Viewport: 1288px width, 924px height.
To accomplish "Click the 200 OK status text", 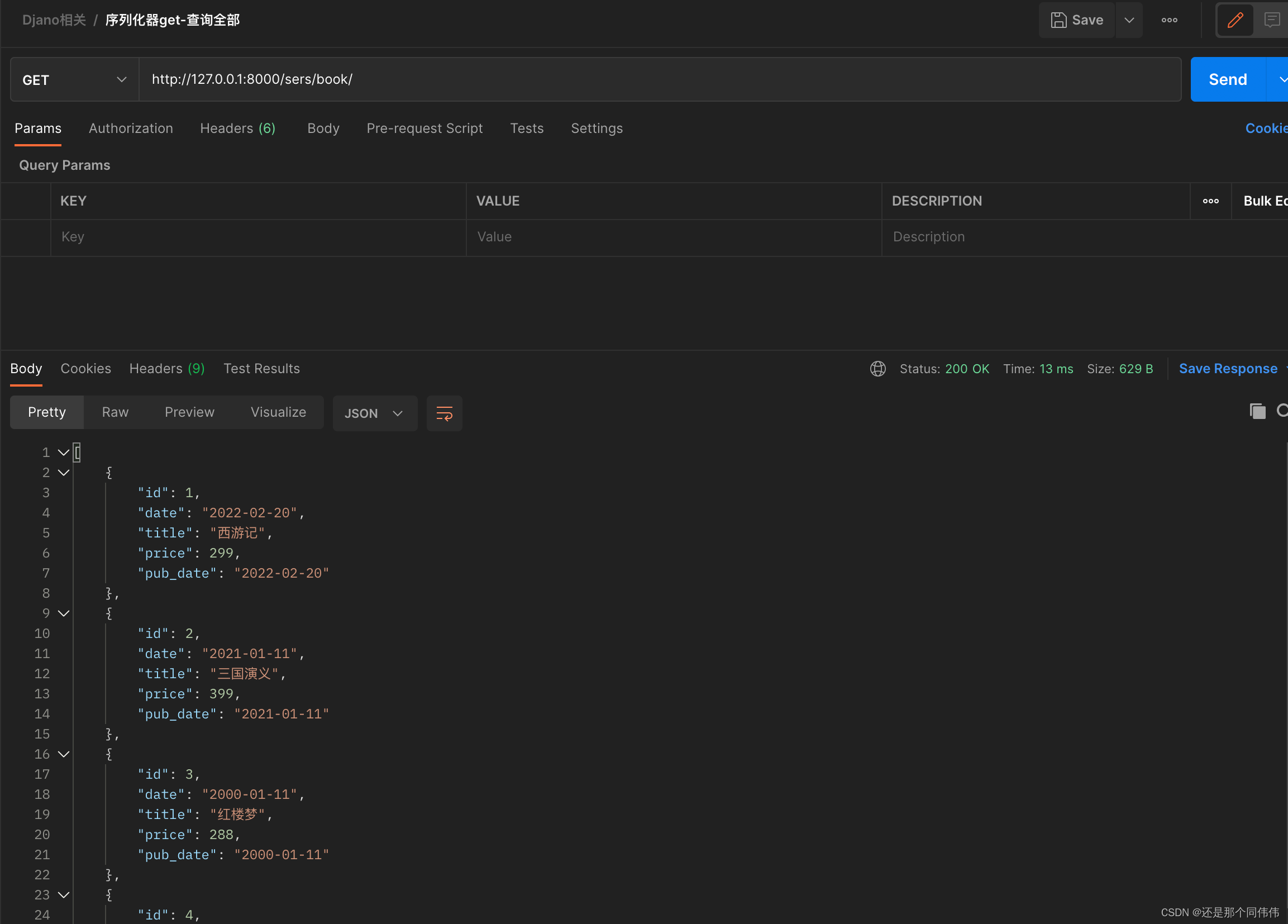I will 967,369.
